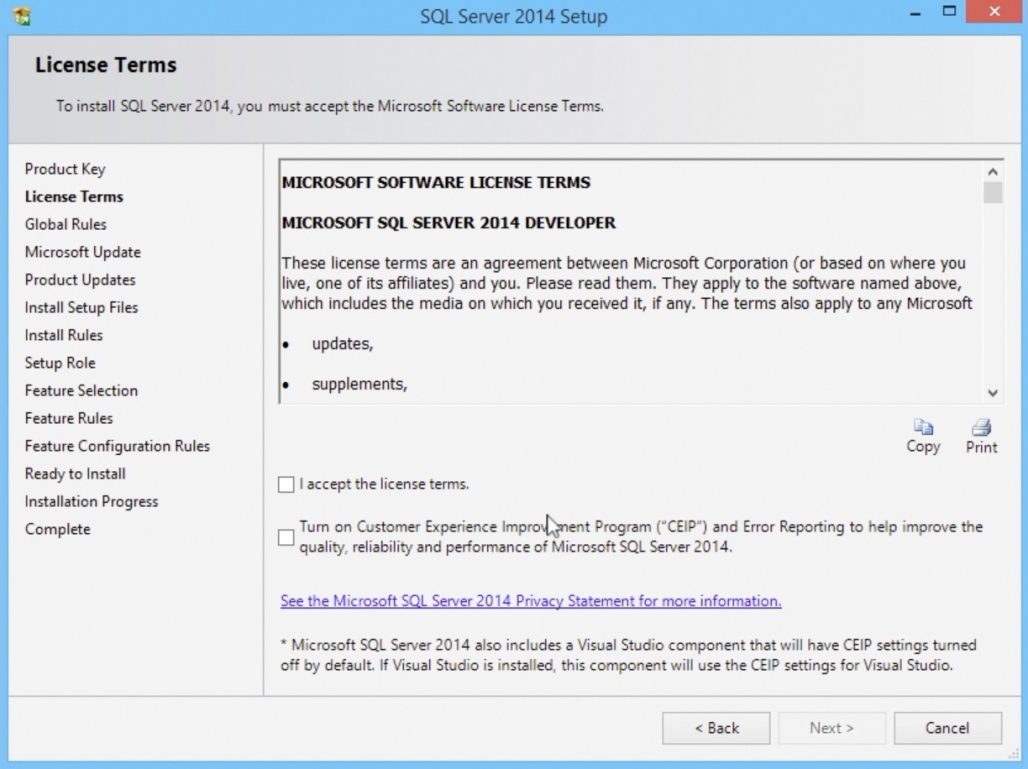Select the Setup Role step
Image resolution: width=1028 pixels, height=769 pixels.
[60, 363]
